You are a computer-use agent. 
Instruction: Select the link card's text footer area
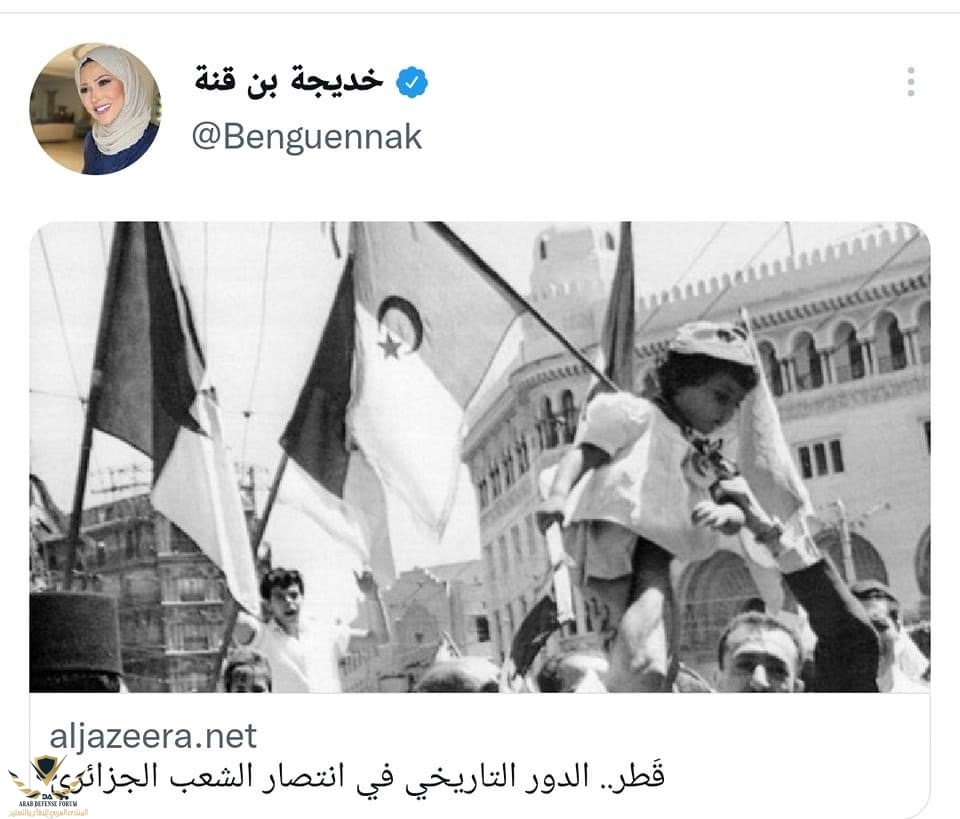click(x=480, y=756)
